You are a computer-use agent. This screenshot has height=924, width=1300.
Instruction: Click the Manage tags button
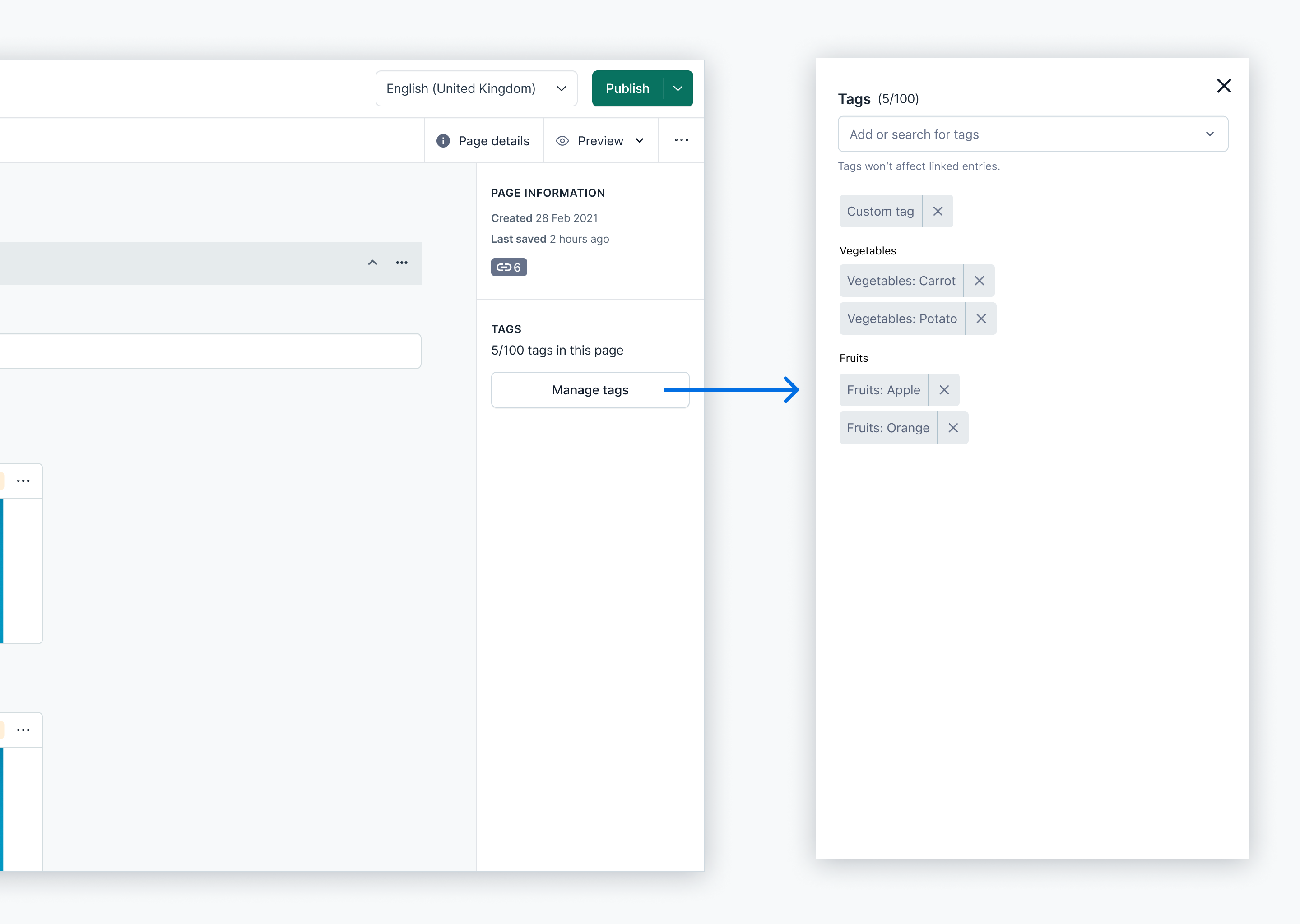(590, 390)
